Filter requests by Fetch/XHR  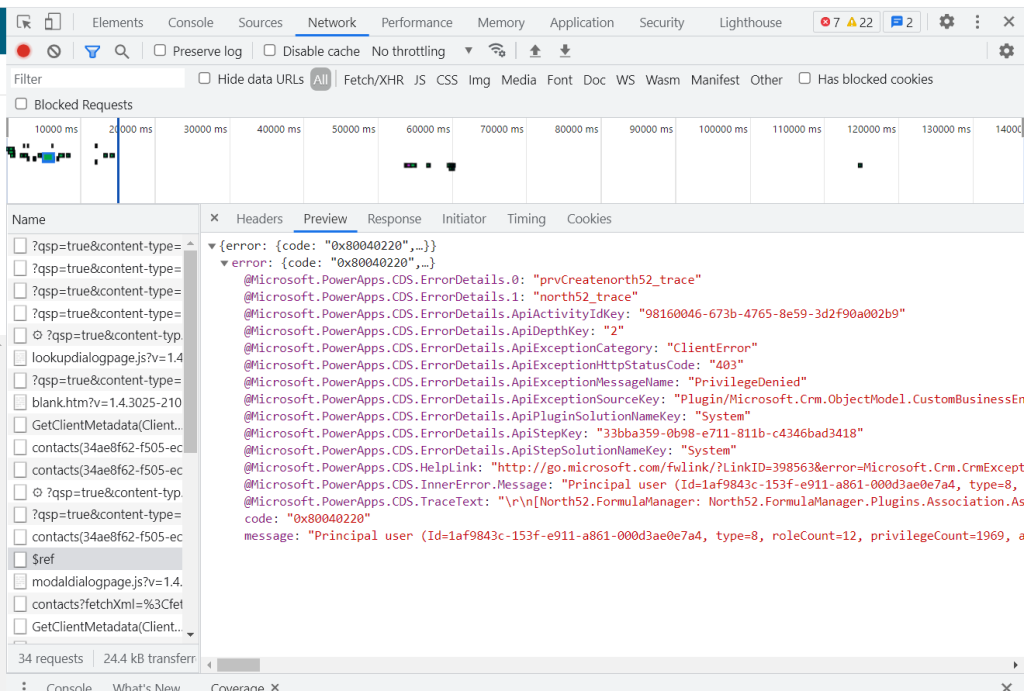click(373, 80)
